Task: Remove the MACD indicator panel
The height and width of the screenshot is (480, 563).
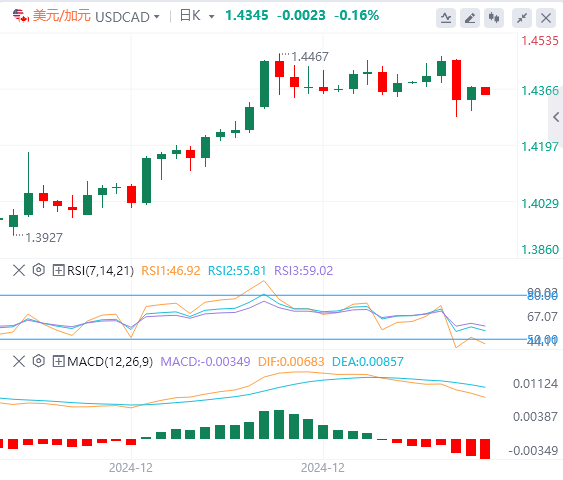Action: pyautogui.click(x=19, y=361)
